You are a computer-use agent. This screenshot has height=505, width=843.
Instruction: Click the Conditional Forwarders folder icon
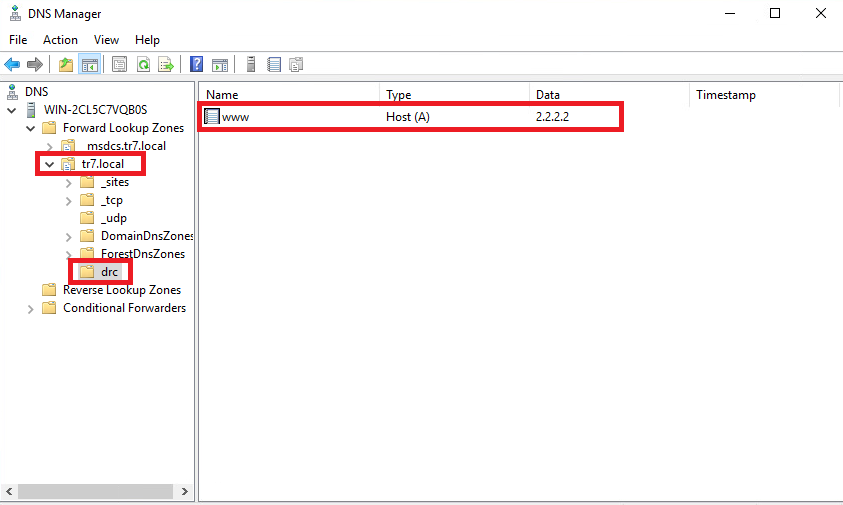click(49, 308)
